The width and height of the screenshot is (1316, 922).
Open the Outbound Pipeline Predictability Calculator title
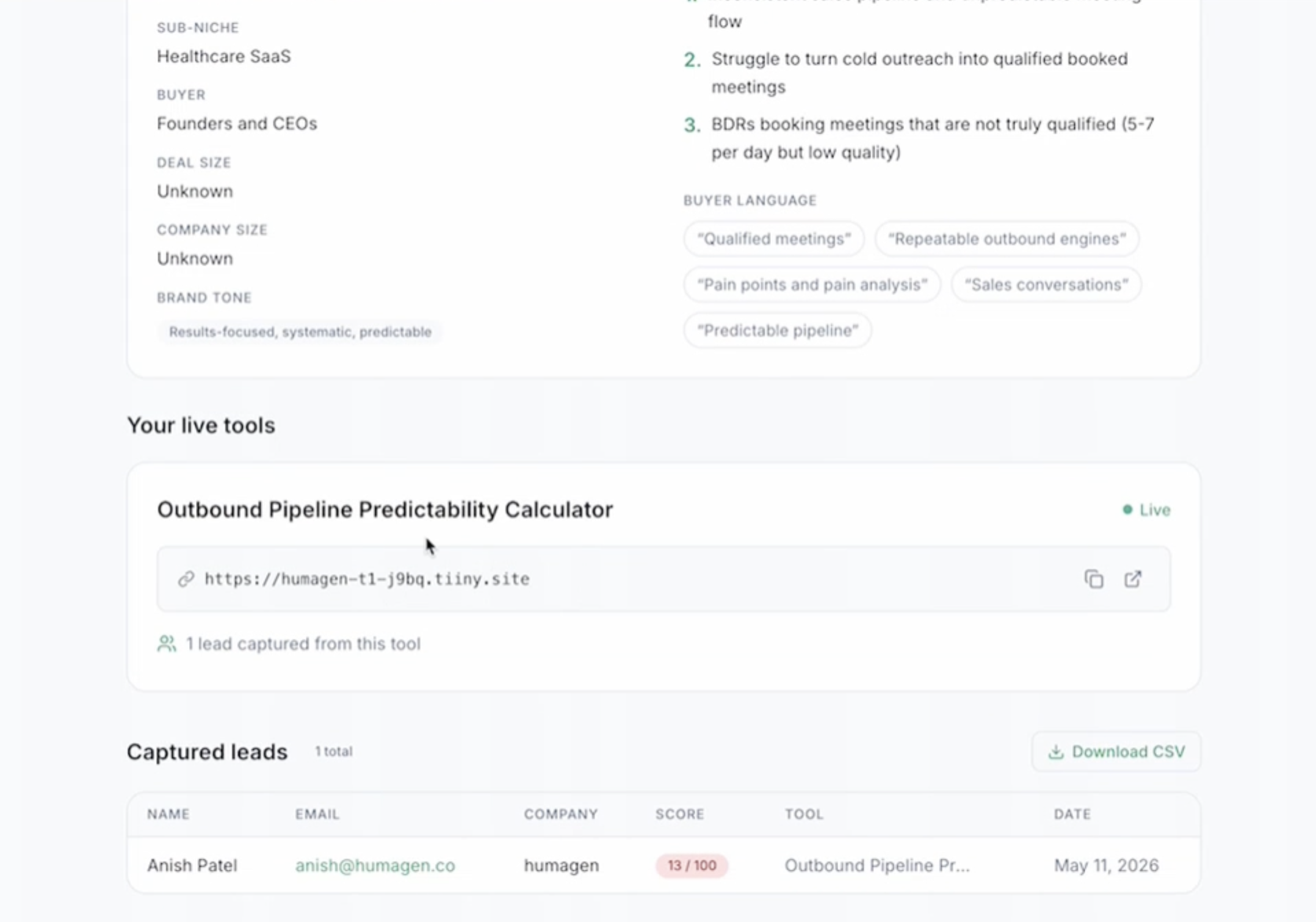click(x=385, y=509)
